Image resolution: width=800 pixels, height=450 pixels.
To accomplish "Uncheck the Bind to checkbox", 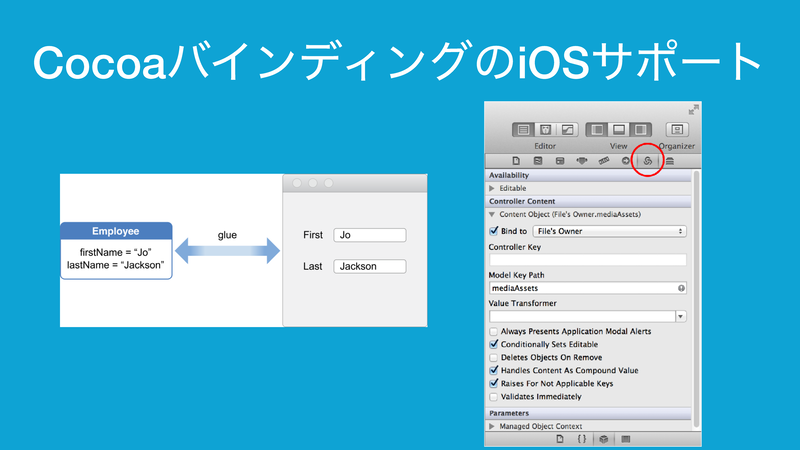I will 493,231.
